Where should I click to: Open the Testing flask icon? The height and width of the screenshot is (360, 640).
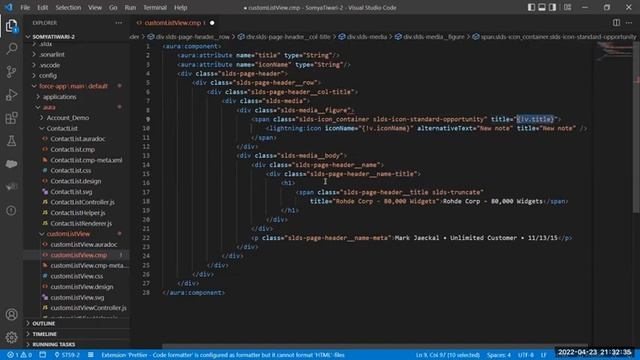[11, 141]
